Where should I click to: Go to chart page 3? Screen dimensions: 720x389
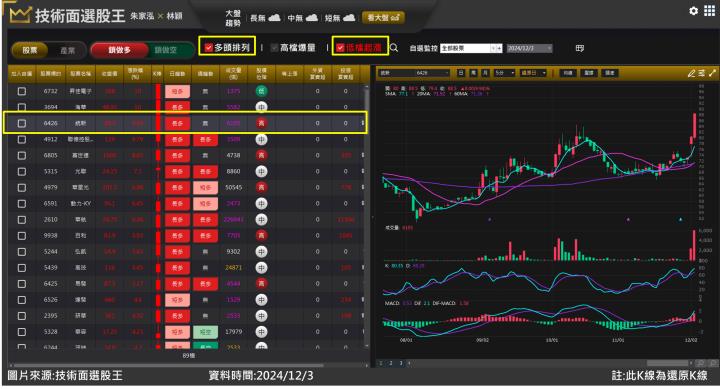pos(401,363)
